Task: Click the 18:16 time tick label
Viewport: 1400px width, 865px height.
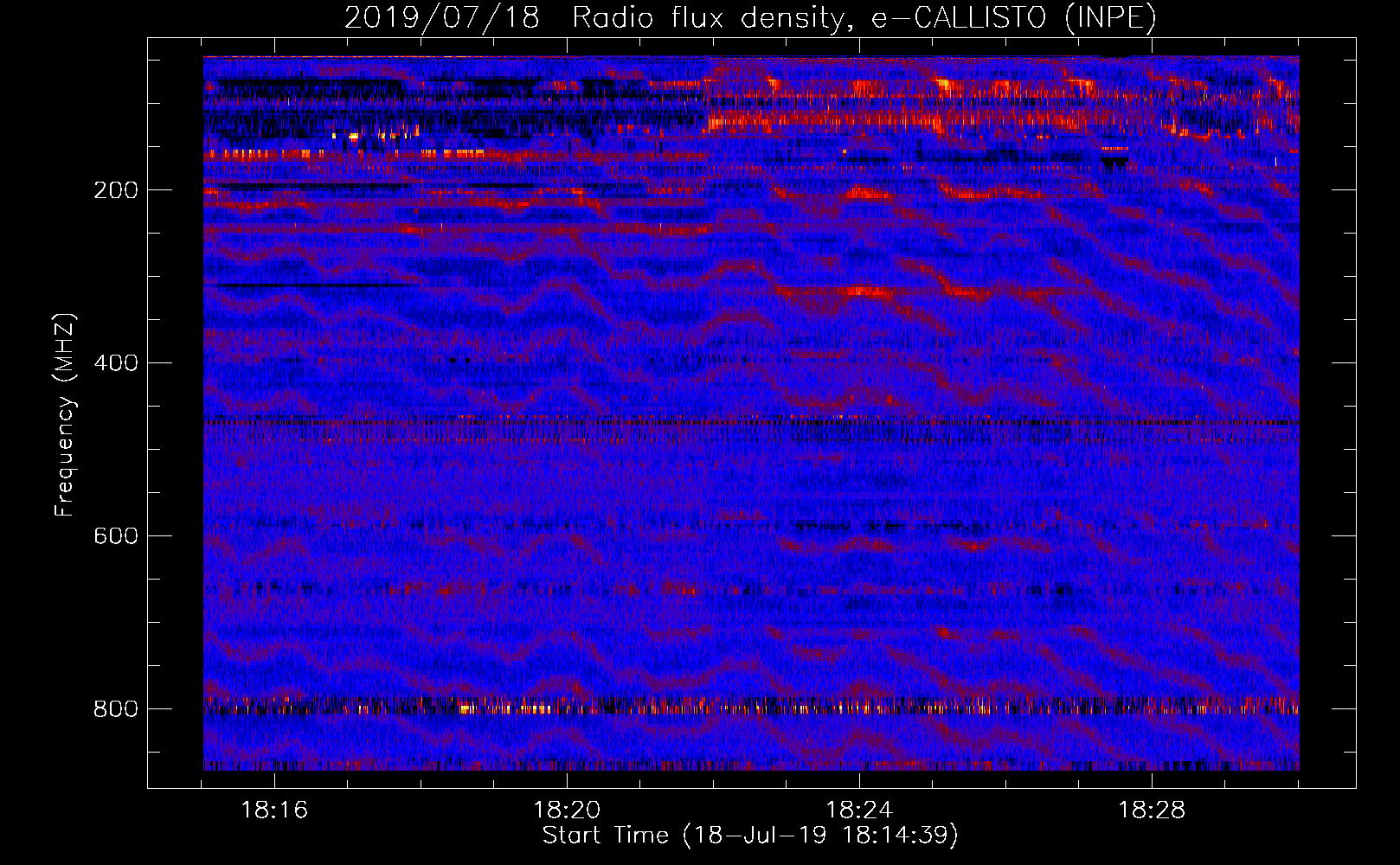Action: 274,811
